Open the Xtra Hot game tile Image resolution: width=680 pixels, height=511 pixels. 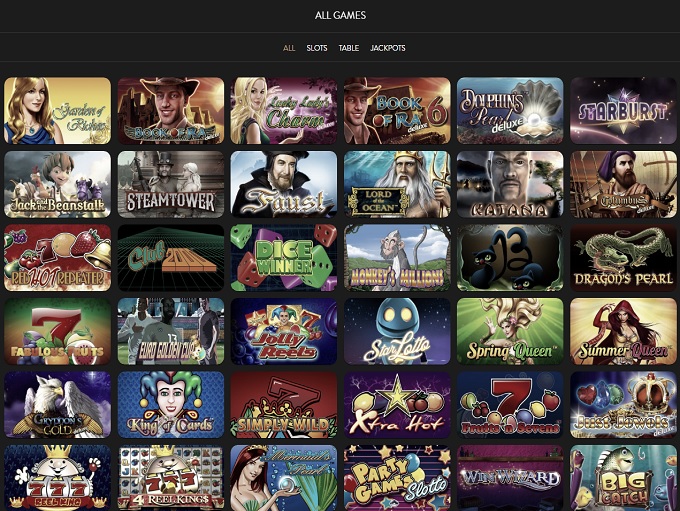coord(397,404)
